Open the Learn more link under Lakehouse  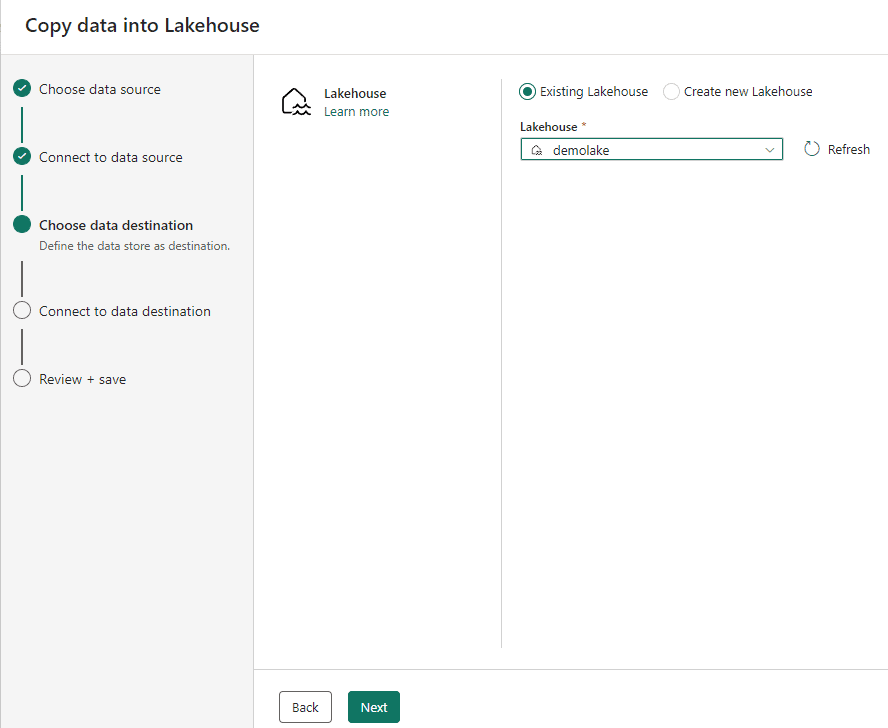(x=356, y=112)
